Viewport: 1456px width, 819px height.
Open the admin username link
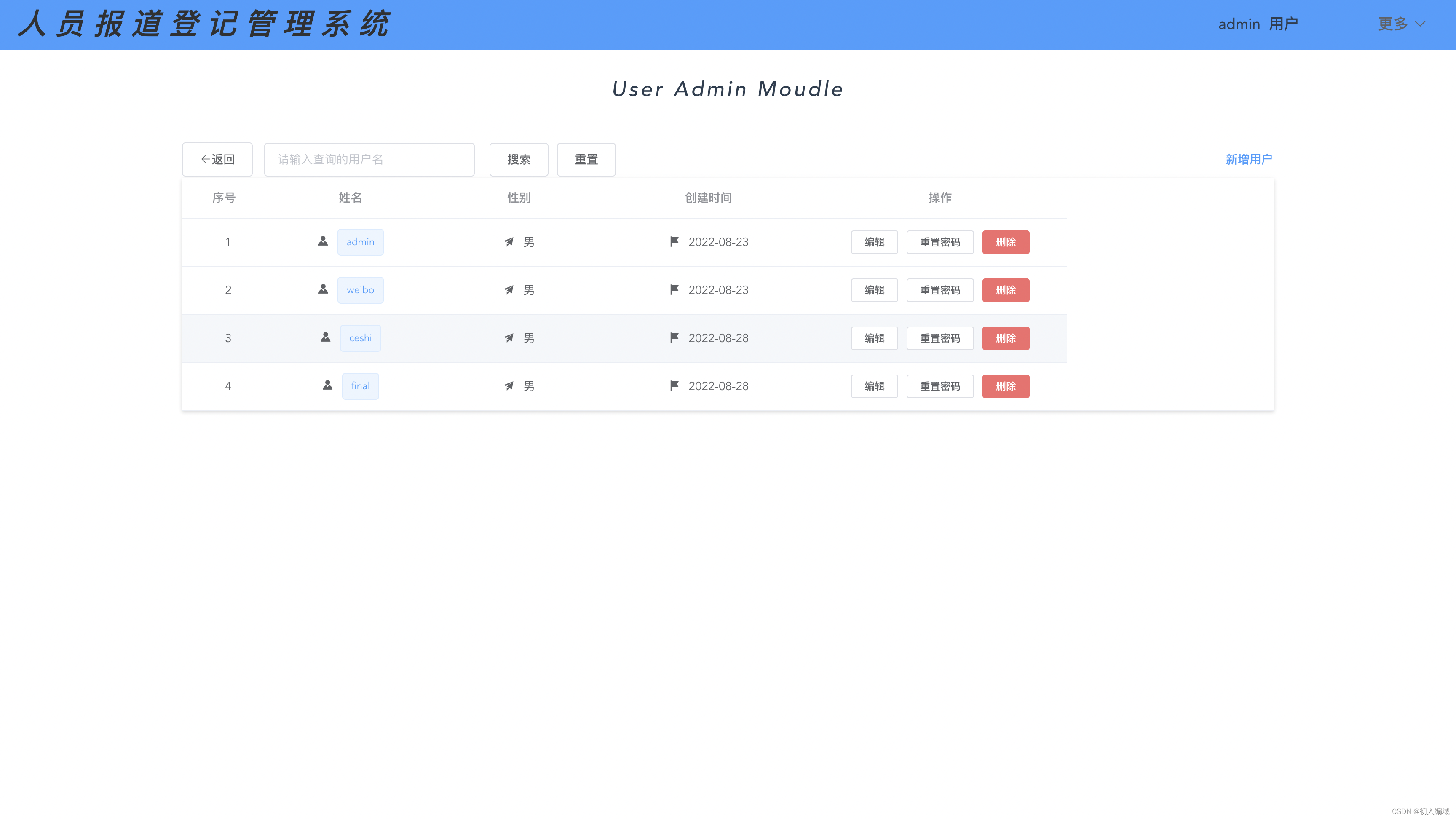coord(360,241)
